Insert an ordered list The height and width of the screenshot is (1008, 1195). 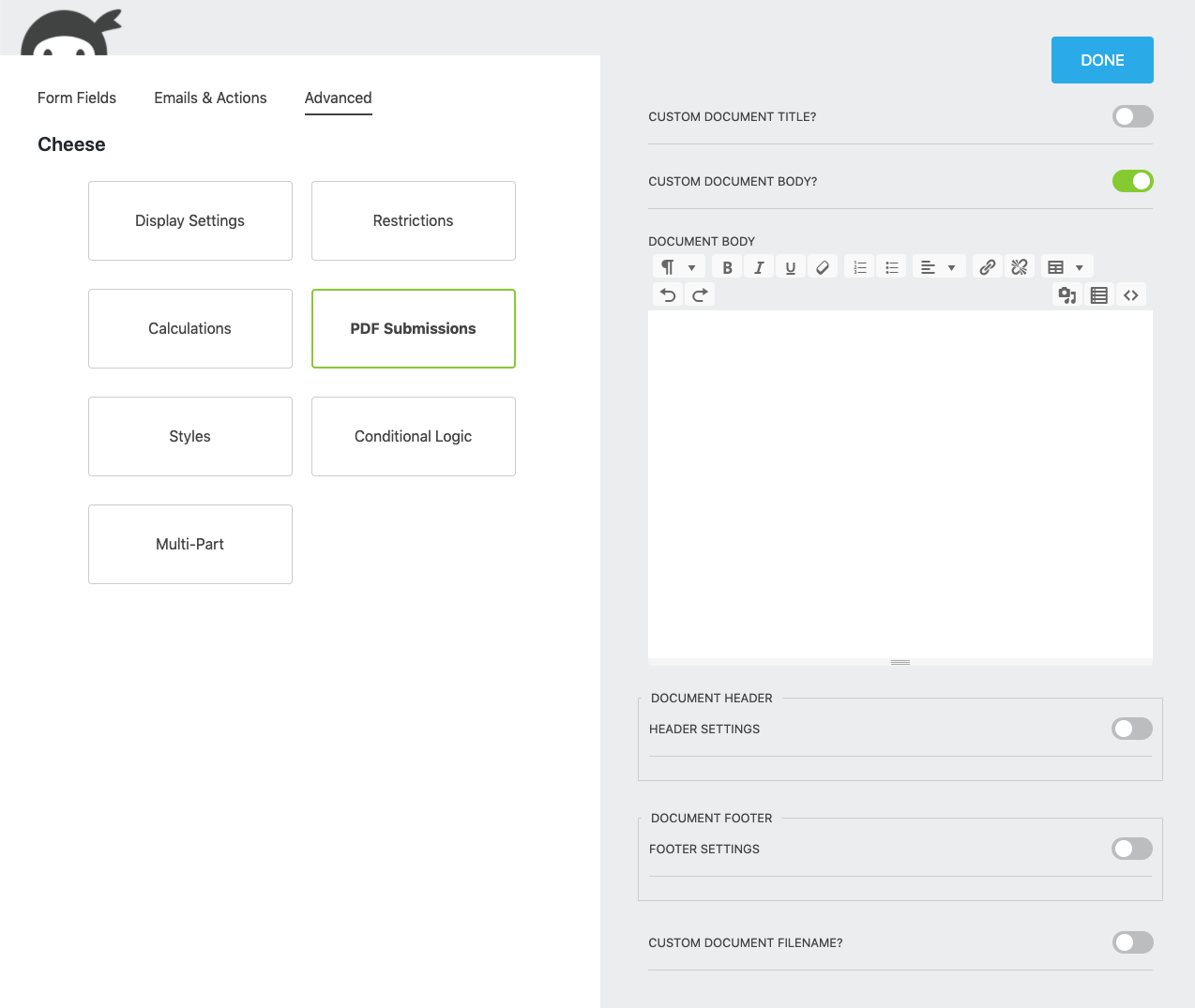tap(858, 266)
